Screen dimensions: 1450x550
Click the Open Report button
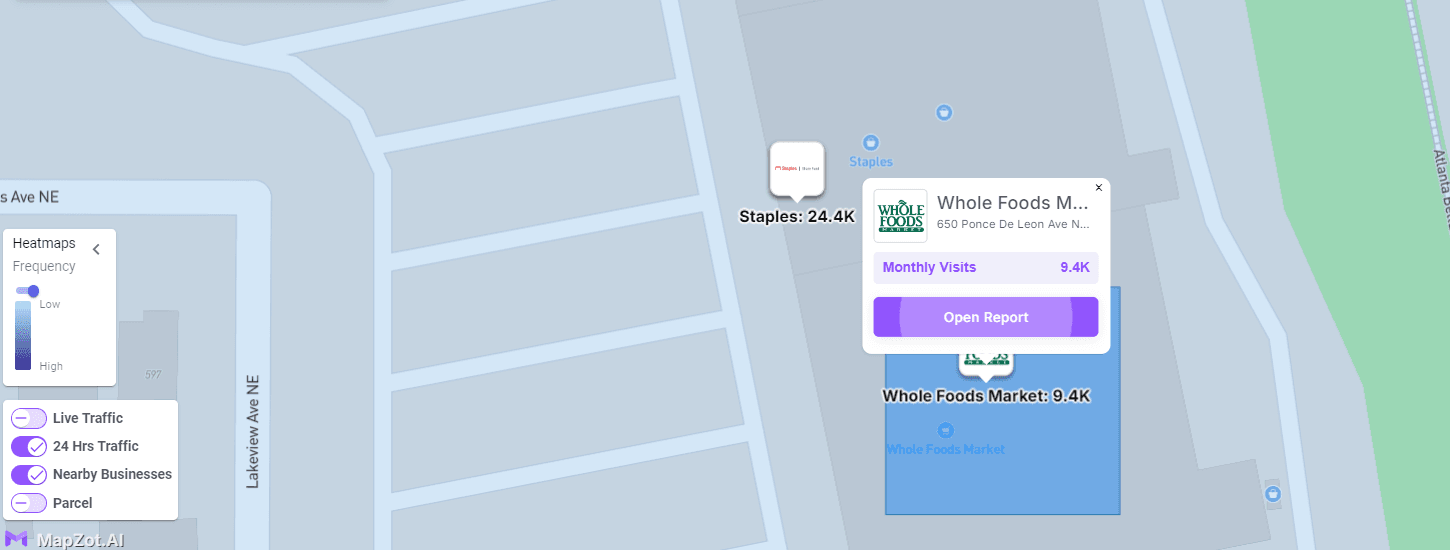(986, 317)
